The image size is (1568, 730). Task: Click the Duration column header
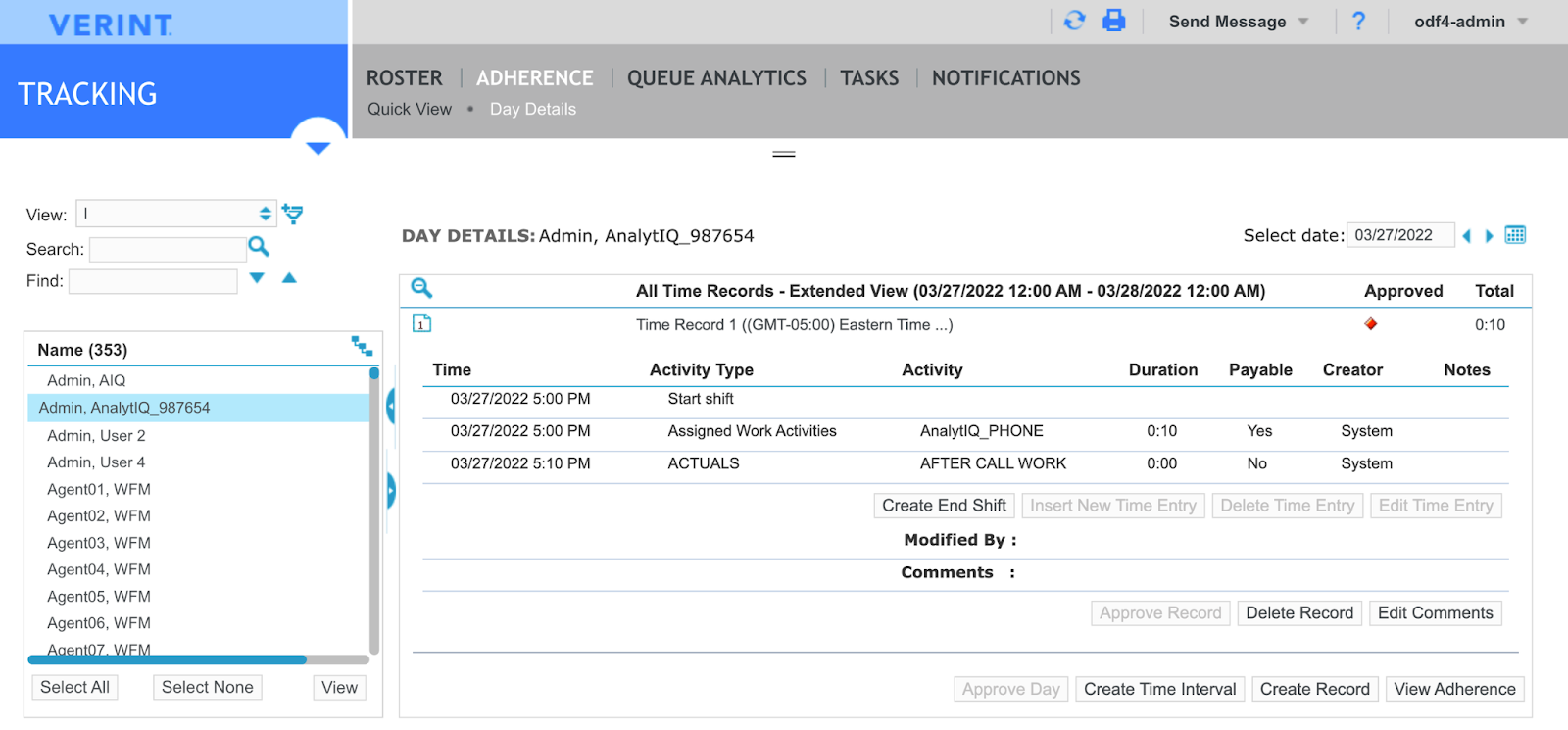tap(1163, 369)
